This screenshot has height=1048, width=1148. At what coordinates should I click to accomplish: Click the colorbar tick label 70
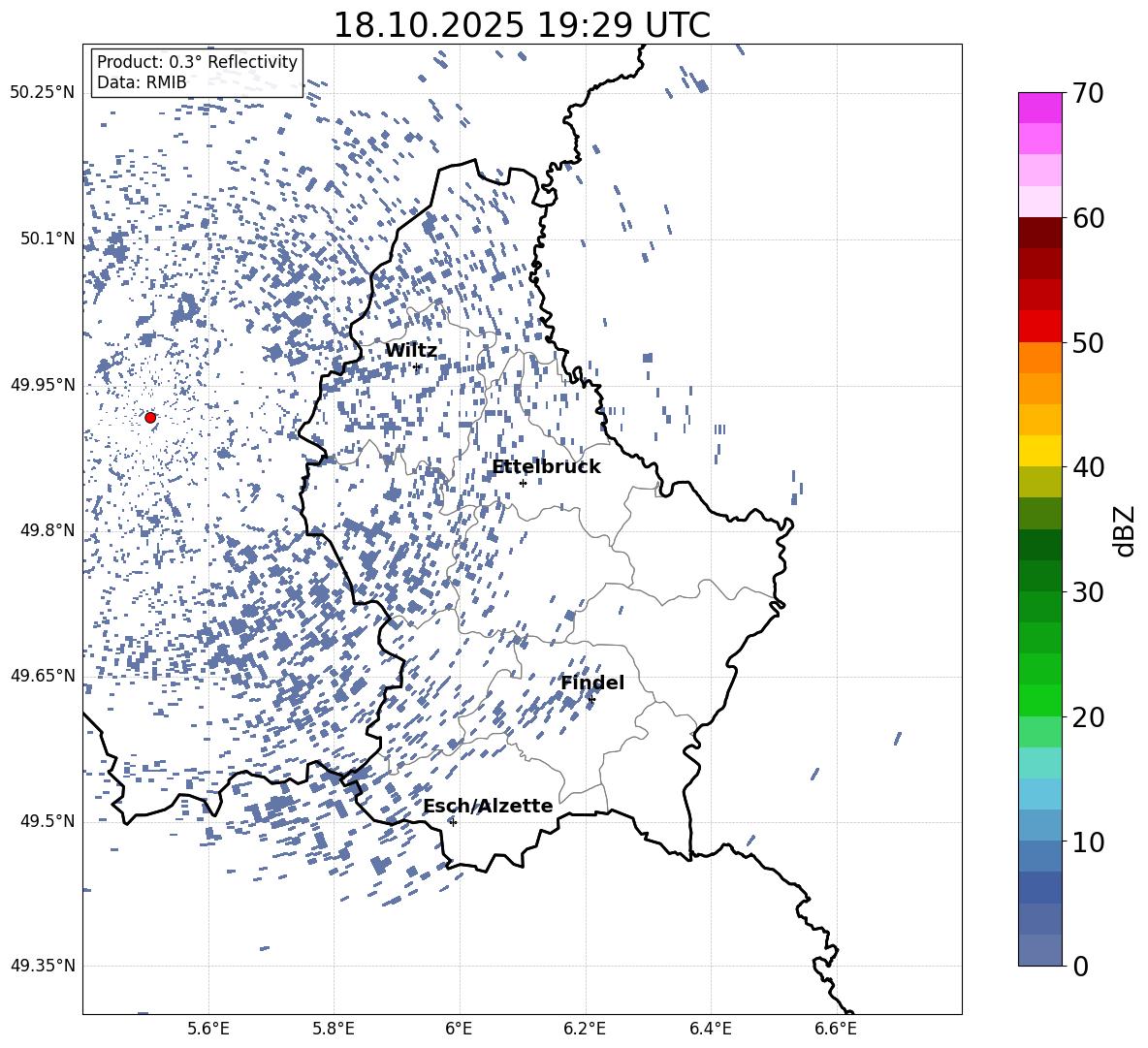pyautogui.click(x=1087, y=93)
